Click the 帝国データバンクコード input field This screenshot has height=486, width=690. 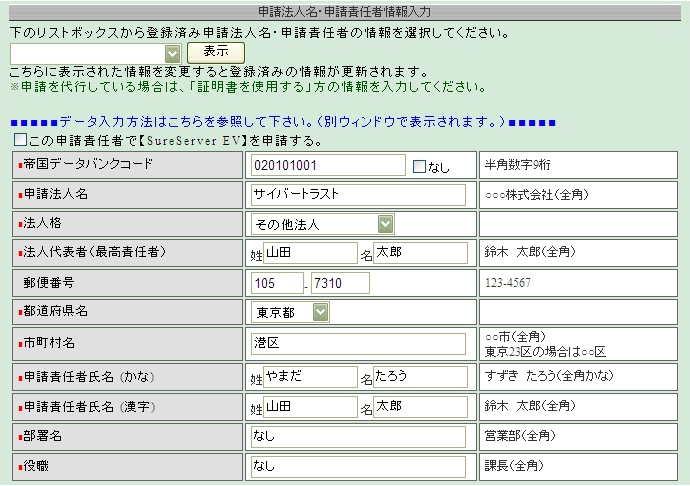click(328, 165)
